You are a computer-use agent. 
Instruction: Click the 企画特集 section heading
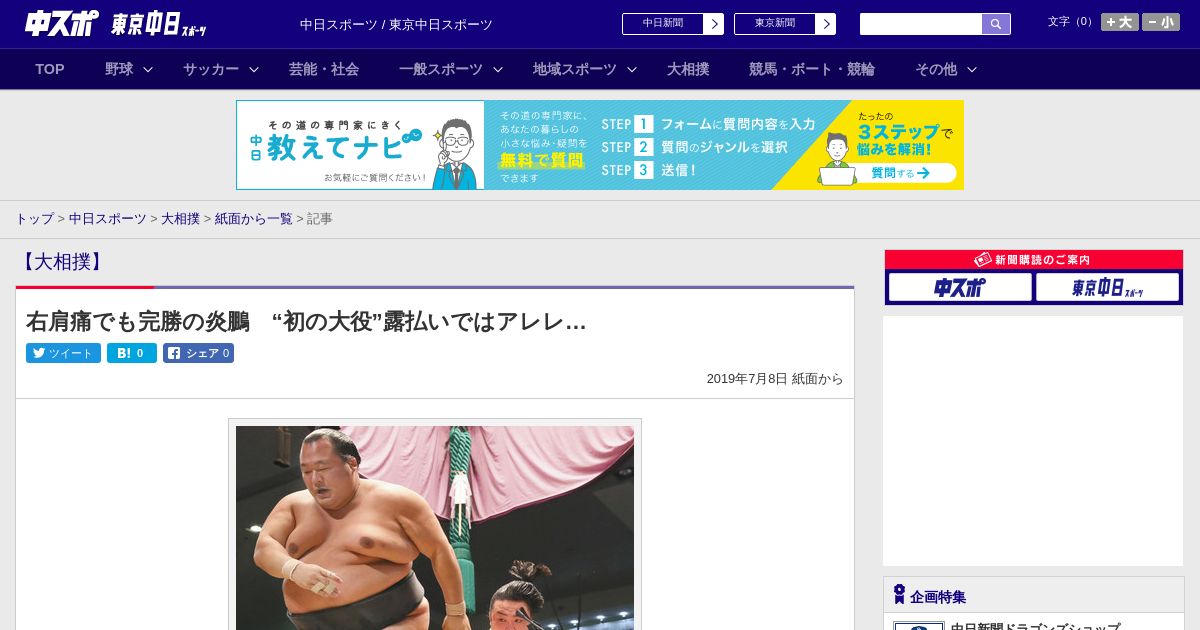coord(938,597)
